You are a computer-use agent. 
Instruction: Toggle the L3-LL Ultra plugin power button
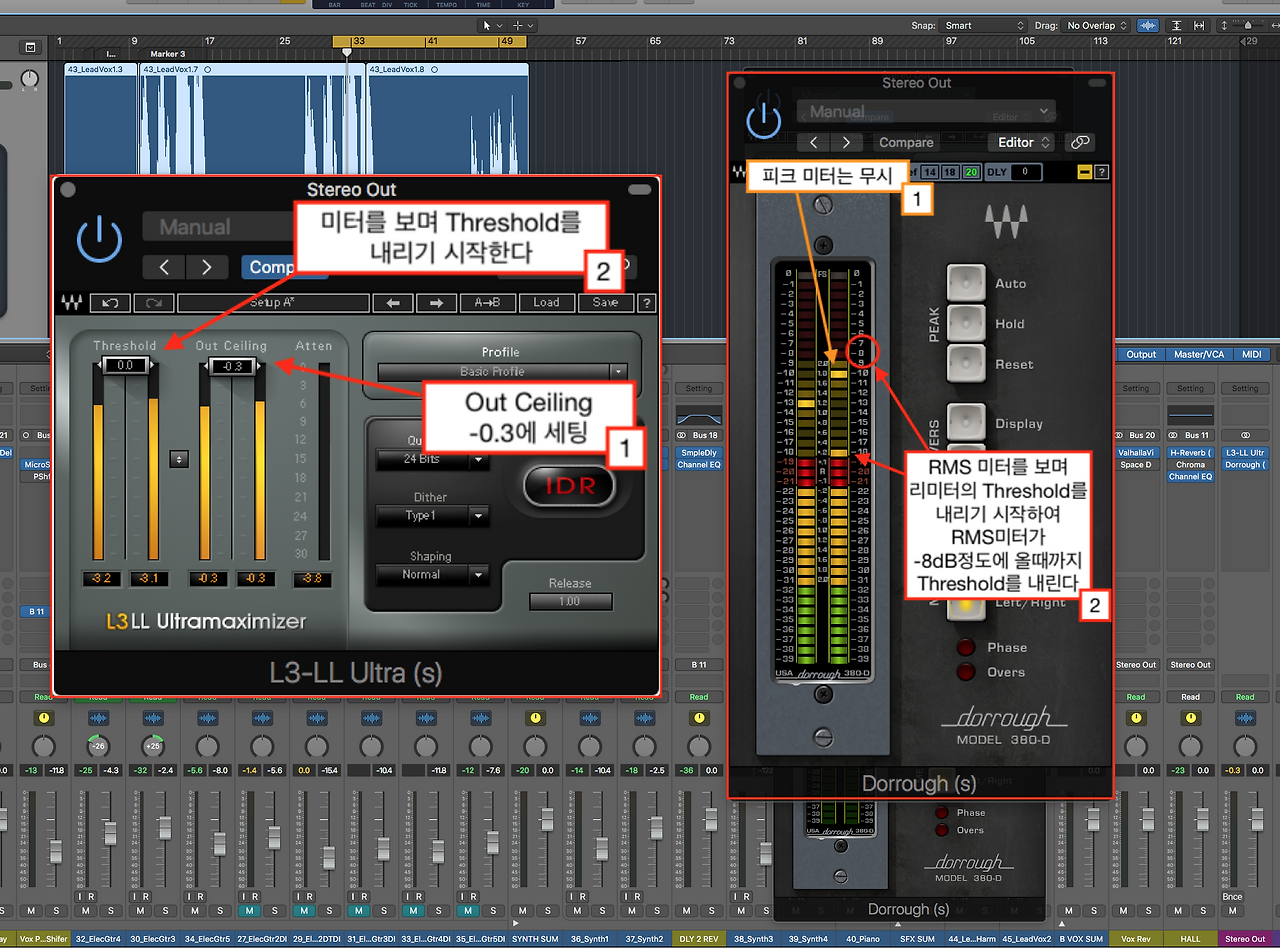tap(100, 240)
